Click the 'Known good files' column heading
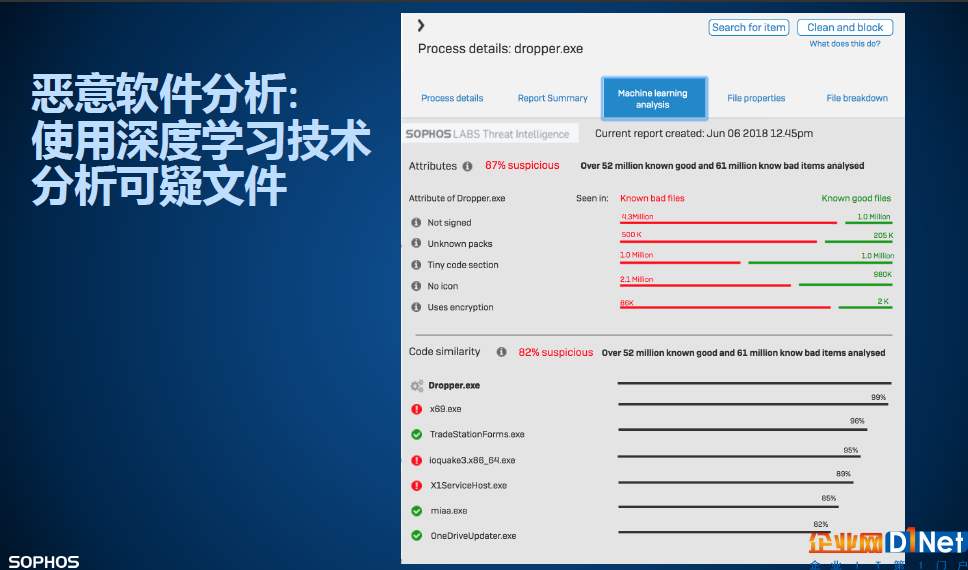Screen dimensions: 968x570 click(x=856, y=198)
